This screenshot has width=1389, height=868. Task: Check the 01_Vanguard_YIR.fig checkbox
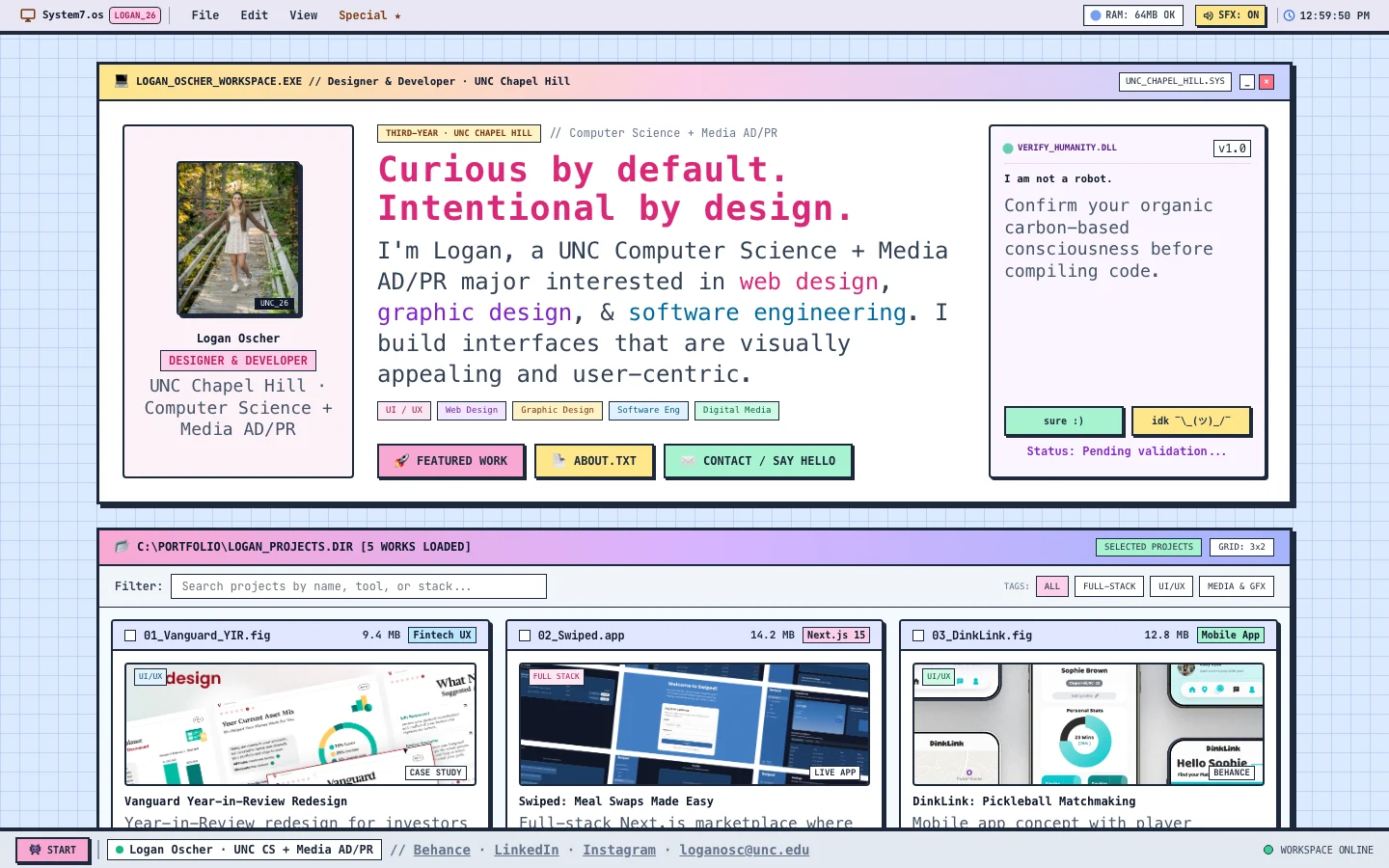[130, 636]
